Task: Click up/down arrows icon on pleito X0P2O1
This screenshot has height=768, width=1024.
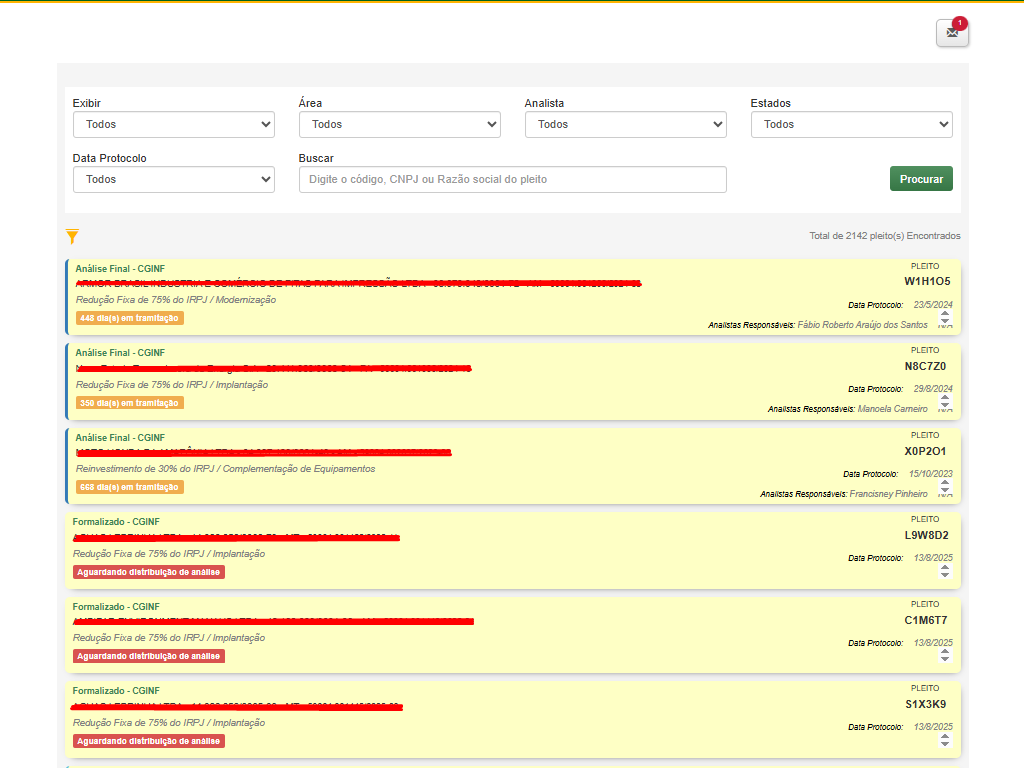Action: pos(945,487)
